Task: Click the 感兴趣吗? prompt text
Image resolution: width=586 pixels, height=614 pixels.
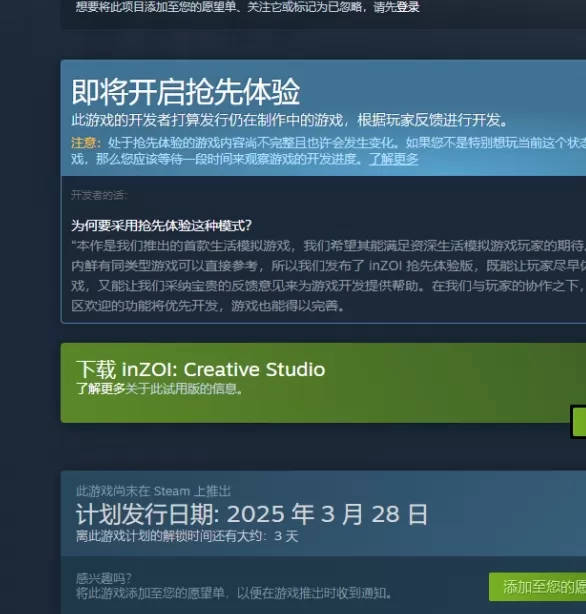Action: [x=104, y=578]
